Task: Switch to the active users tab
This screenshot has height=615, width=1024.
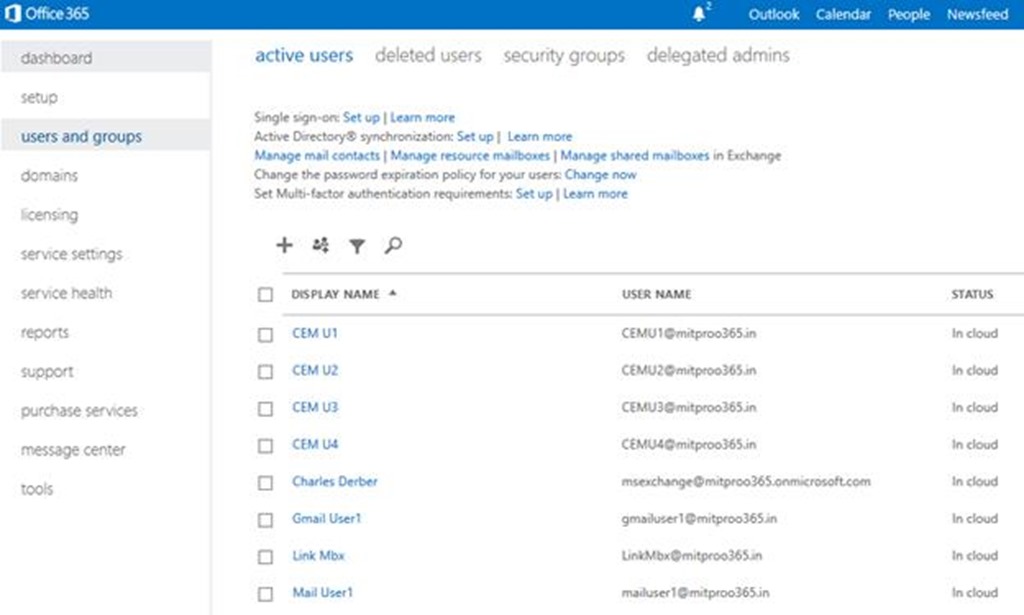Action: pyautogui.click(x=304, y=55)
